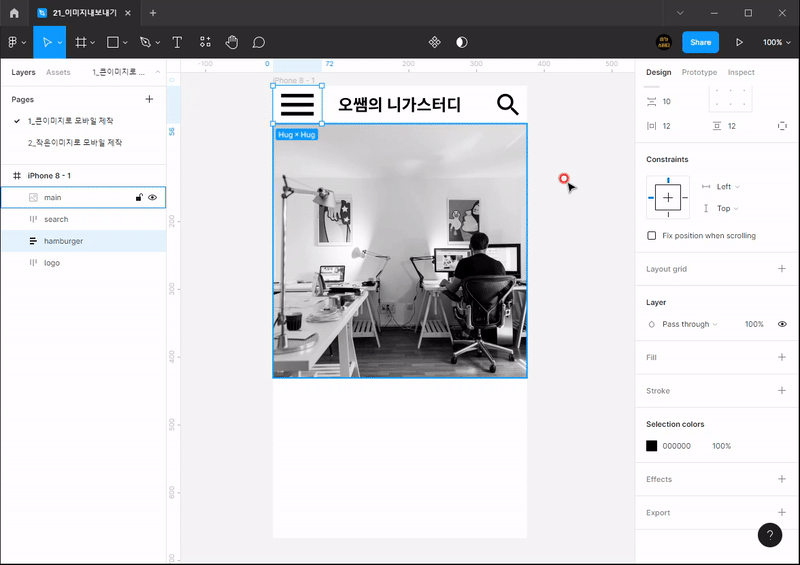This screenshot has width=800, height=565.
Task: Add a layout grid
Action: [x=782, y=268]
